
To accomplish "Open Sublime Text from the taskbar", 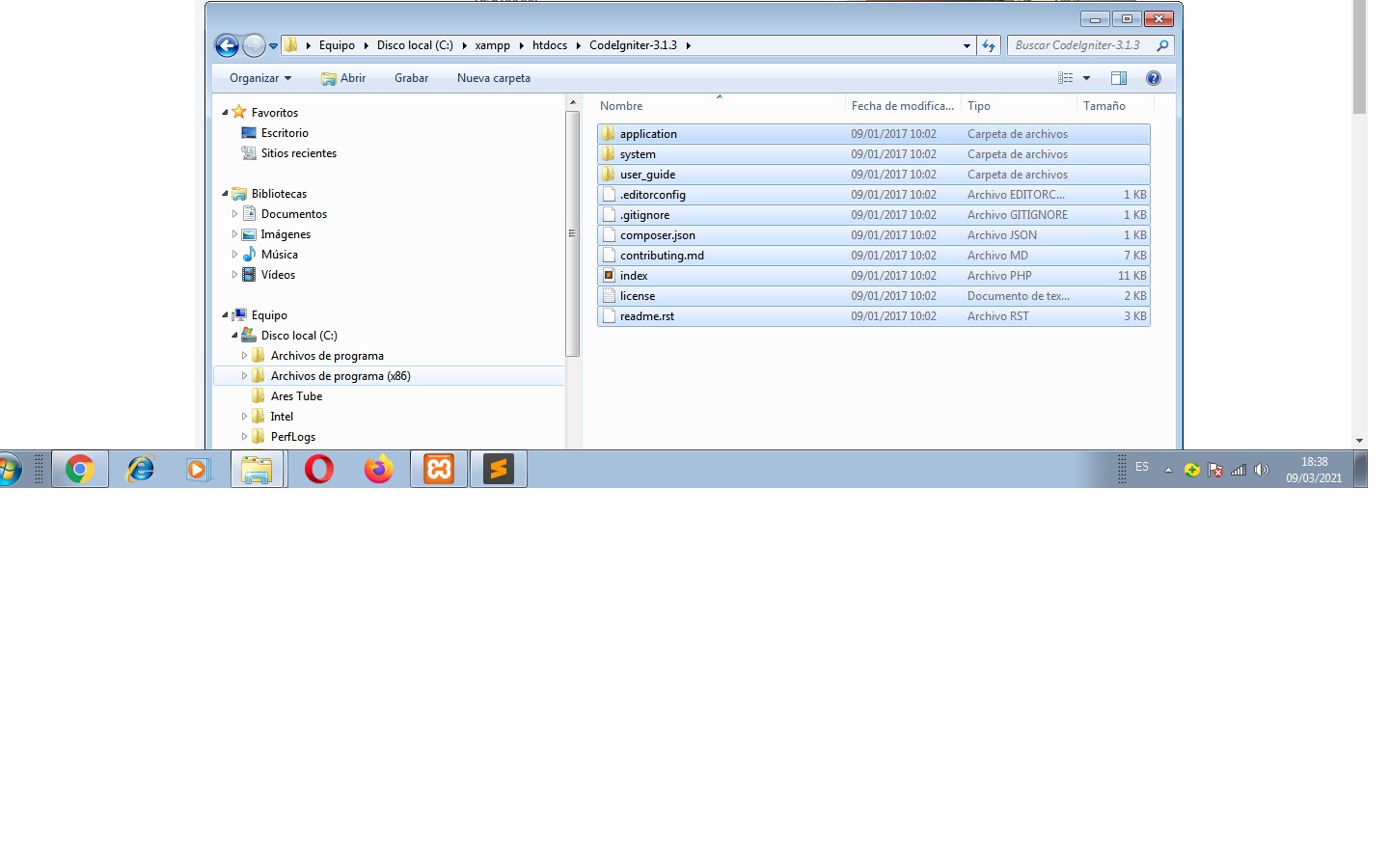I will coord(499,470).
